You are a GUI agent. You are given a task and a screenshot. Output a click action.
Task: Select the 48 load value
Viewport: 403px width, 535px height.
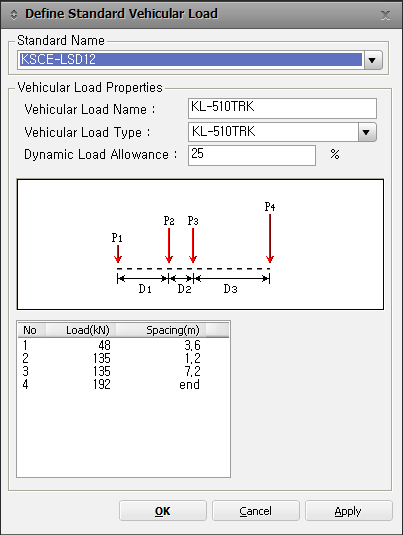tap(104, 345)
